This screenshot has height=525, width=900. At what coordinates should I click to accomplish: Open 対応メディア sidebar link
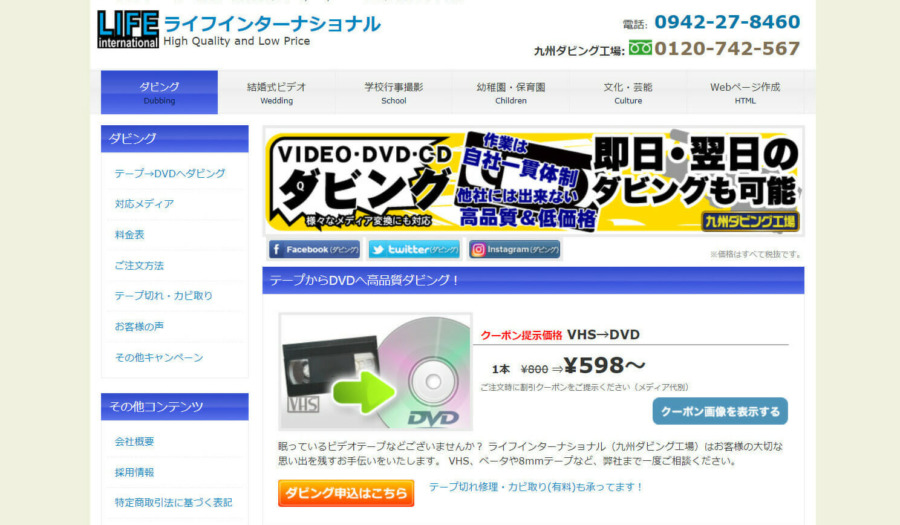click(144, 204)
